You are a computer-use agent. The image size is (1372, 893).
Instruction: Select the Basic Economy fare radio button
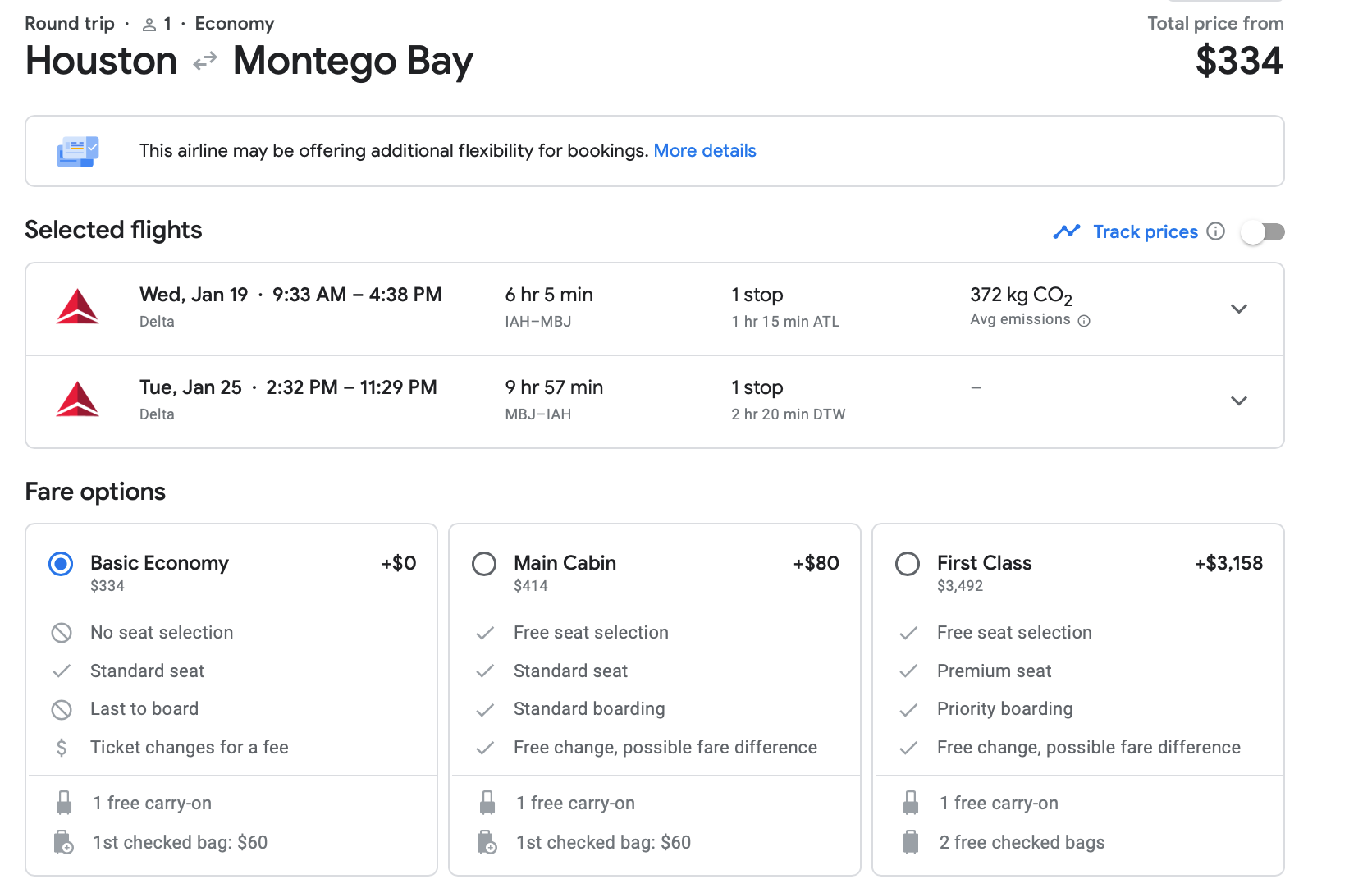click(x=62, y=564)
